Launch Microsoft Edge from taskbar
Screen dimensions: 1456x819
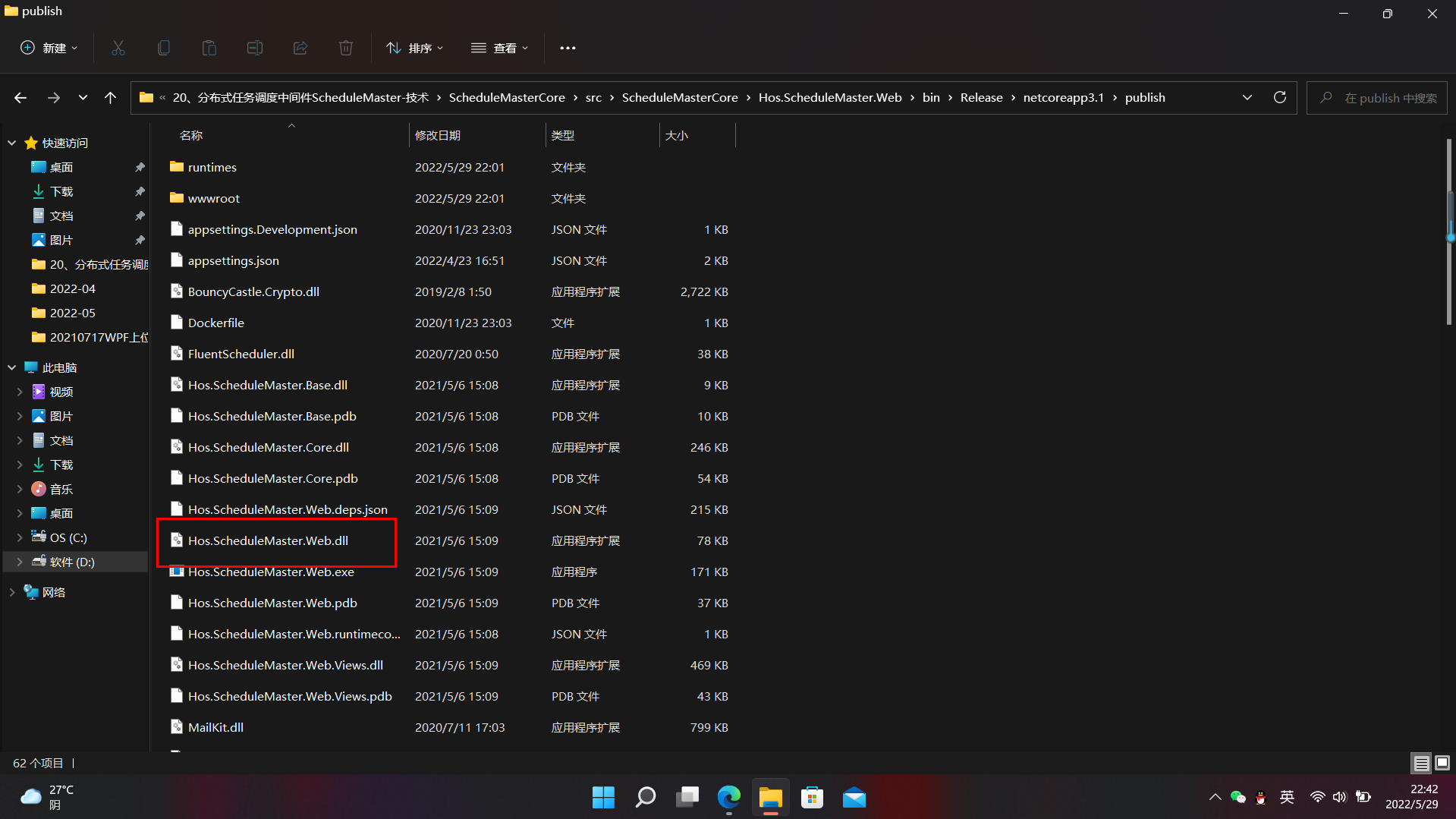click(x=729, y=798)
